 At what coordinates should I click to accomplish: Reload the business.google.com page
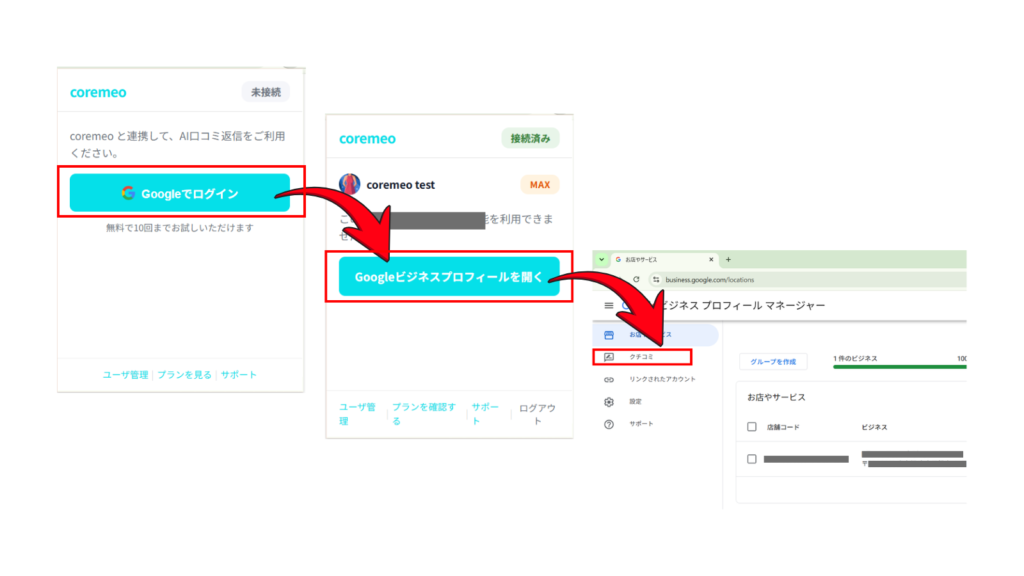point(636,280)
